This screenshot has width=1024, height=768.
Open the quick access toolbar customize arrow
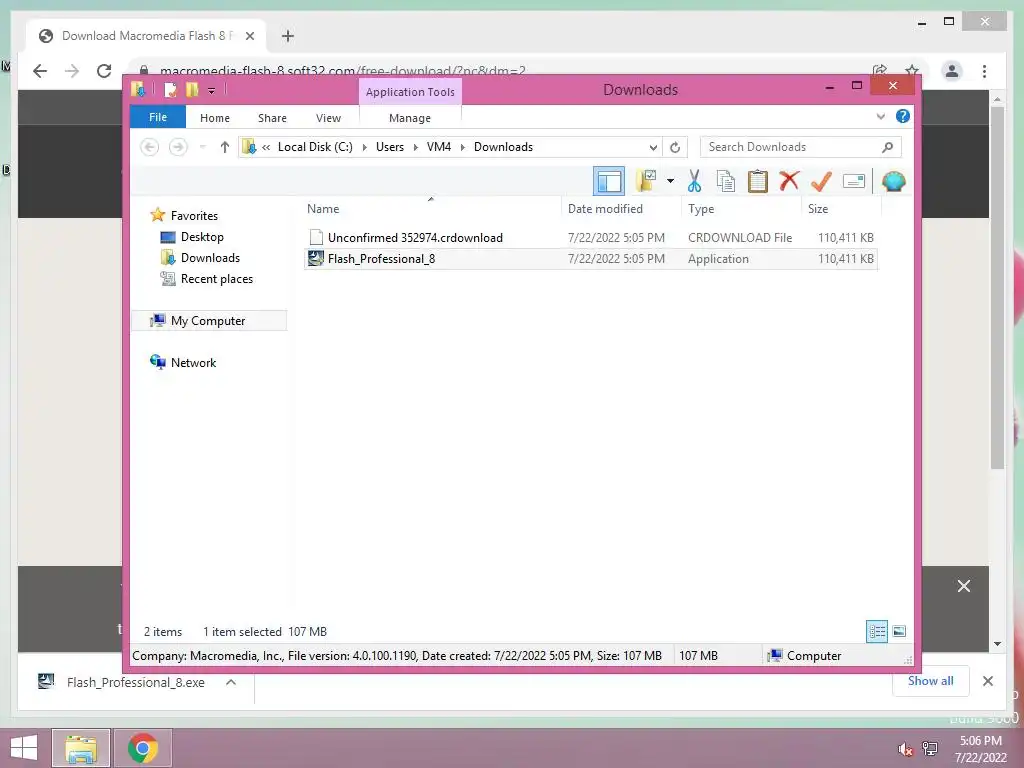[211, 91]
